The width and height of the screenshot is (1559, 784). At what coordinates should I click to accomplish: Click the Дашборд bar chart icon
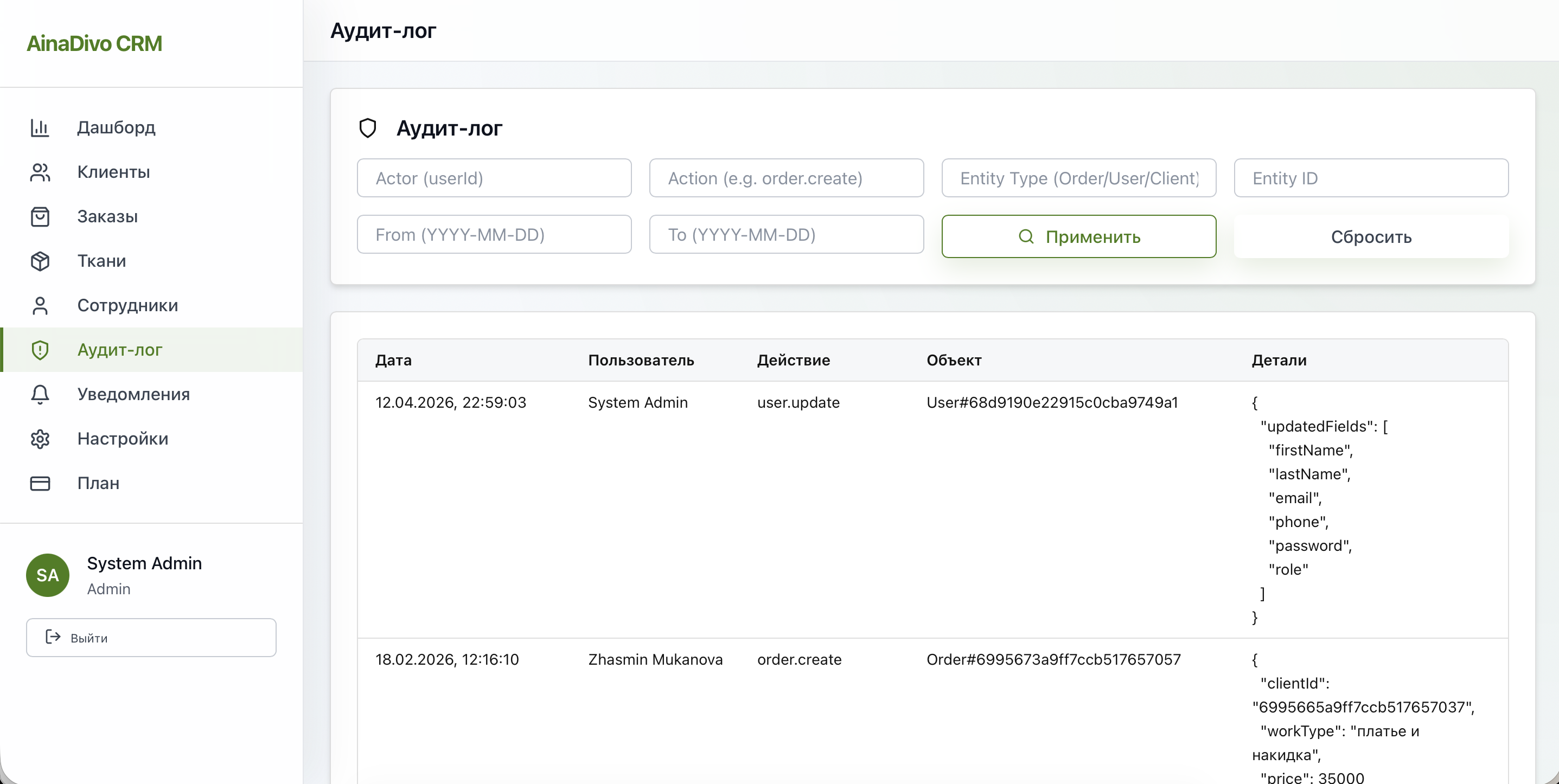pos(40,127)
